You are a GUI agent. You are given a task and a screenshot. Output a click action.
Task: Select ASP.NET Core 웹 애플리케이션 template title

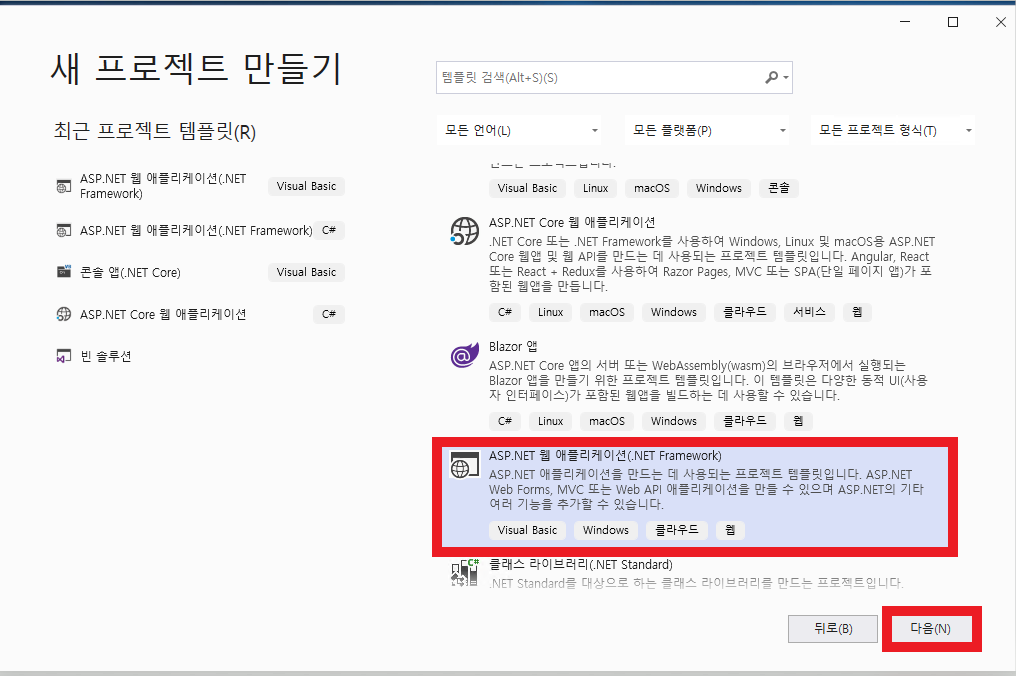pyautogui.click(x=572, y=223)
